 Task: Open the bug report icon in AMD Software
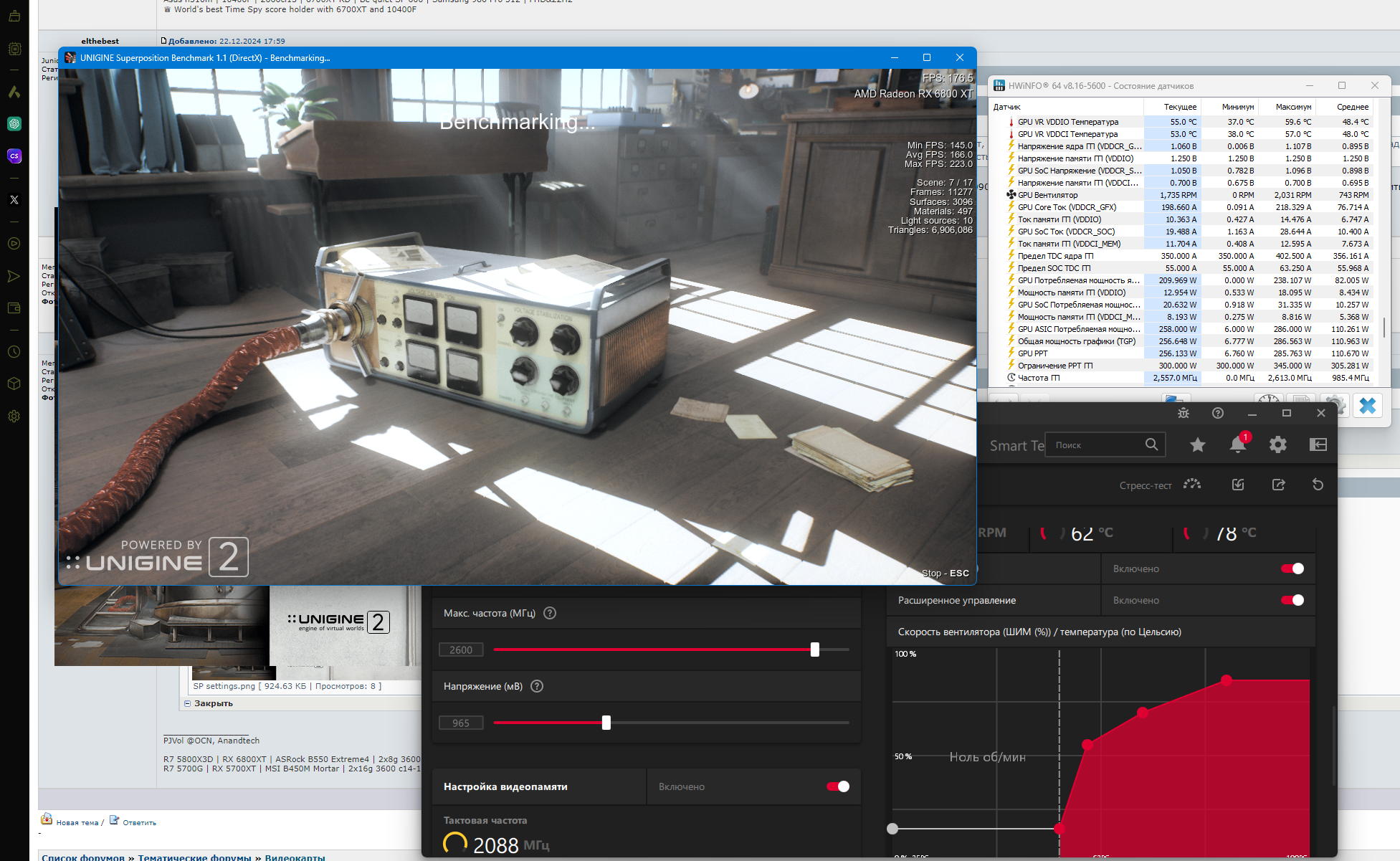pyautogui.click(x=1183, y=413)
